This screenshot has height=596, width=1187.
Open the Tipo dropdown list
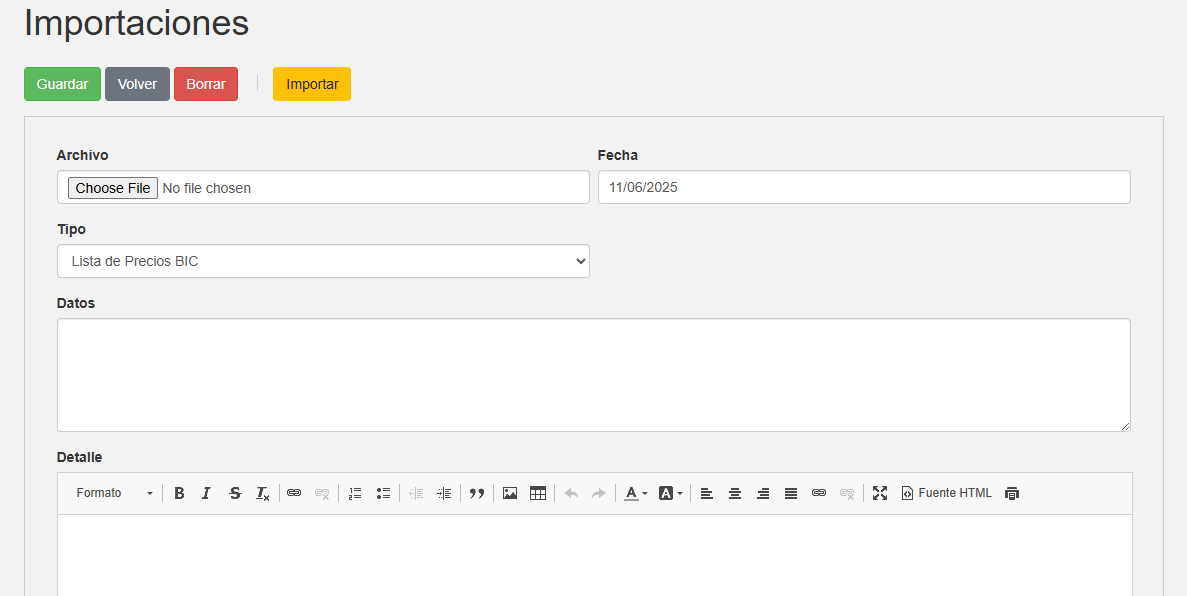(323, 261)
